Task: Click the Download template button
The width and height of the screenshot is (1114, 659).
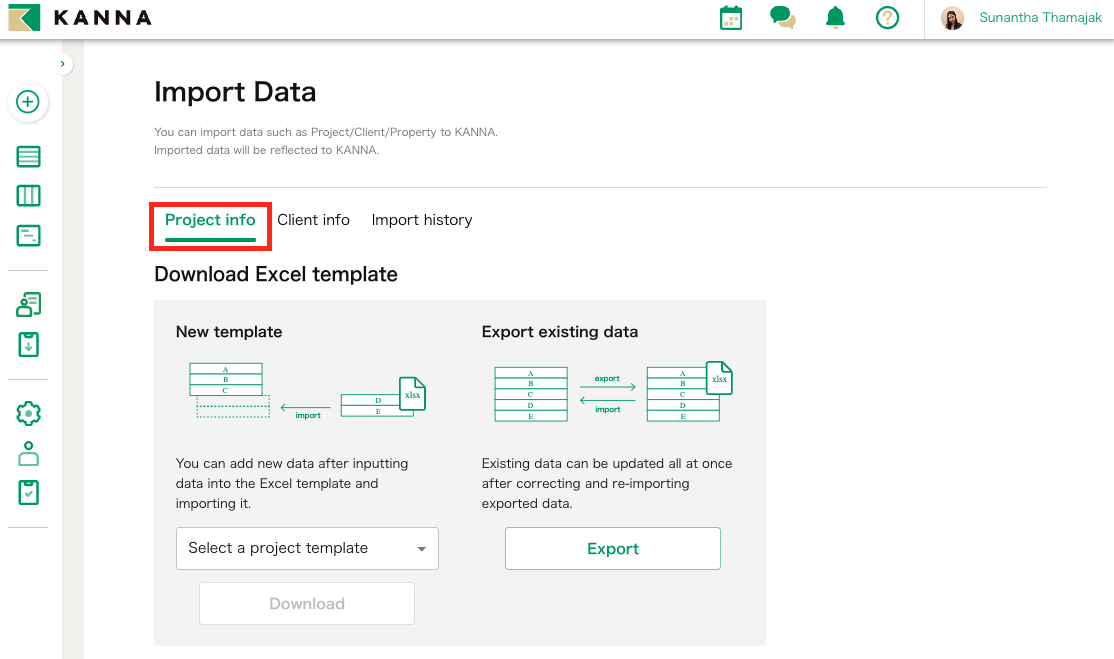Action: [306, 603]
